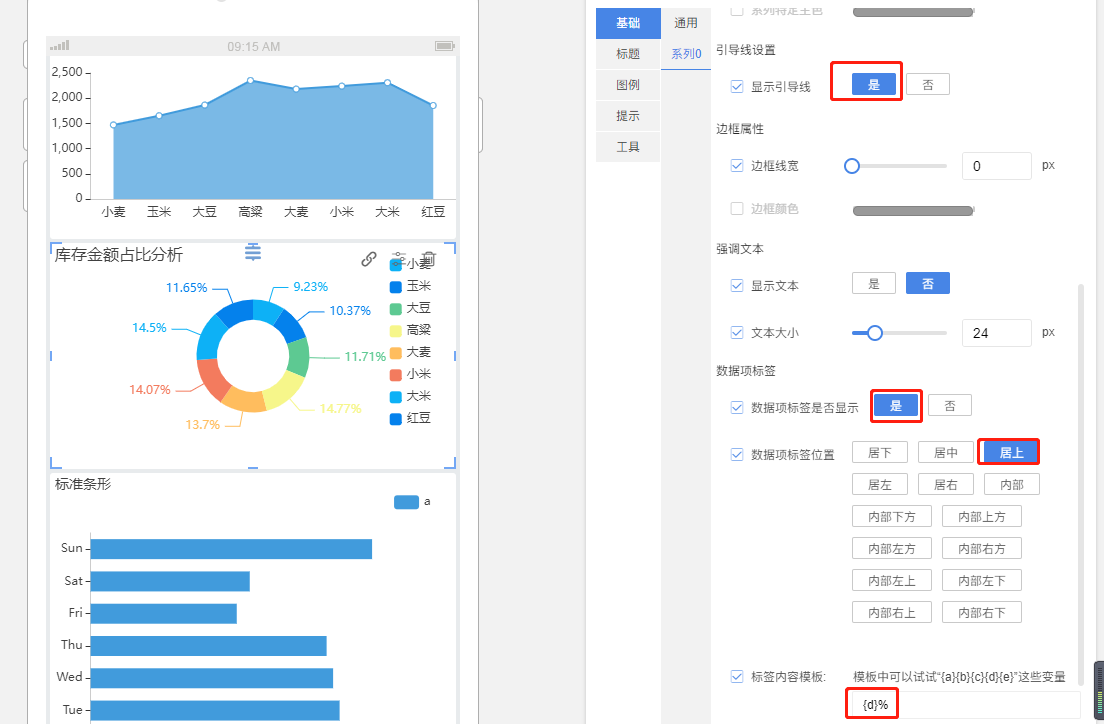This screenshot has height=724, width=1104.
Task: Uncheck the 数据项标签位置 checkbox
Action: coord(737,454)
